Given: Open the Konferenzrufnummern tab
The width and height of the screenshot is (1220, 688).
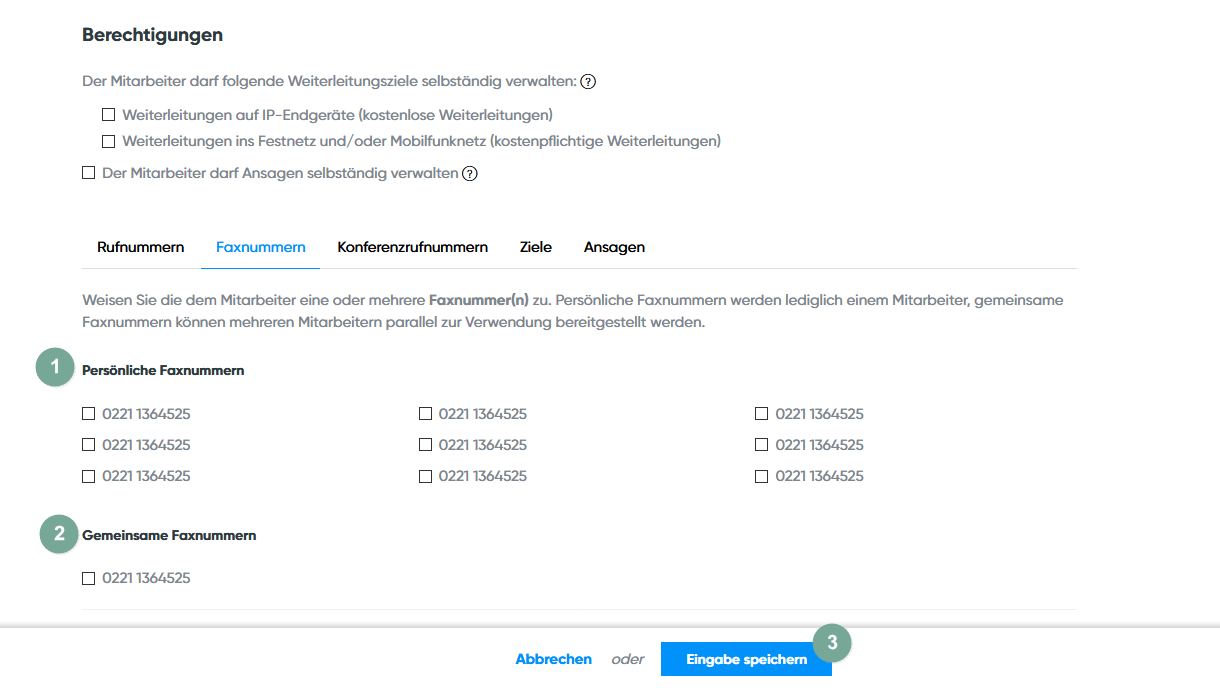Looking at the screenshot, I should pos(412,247).
